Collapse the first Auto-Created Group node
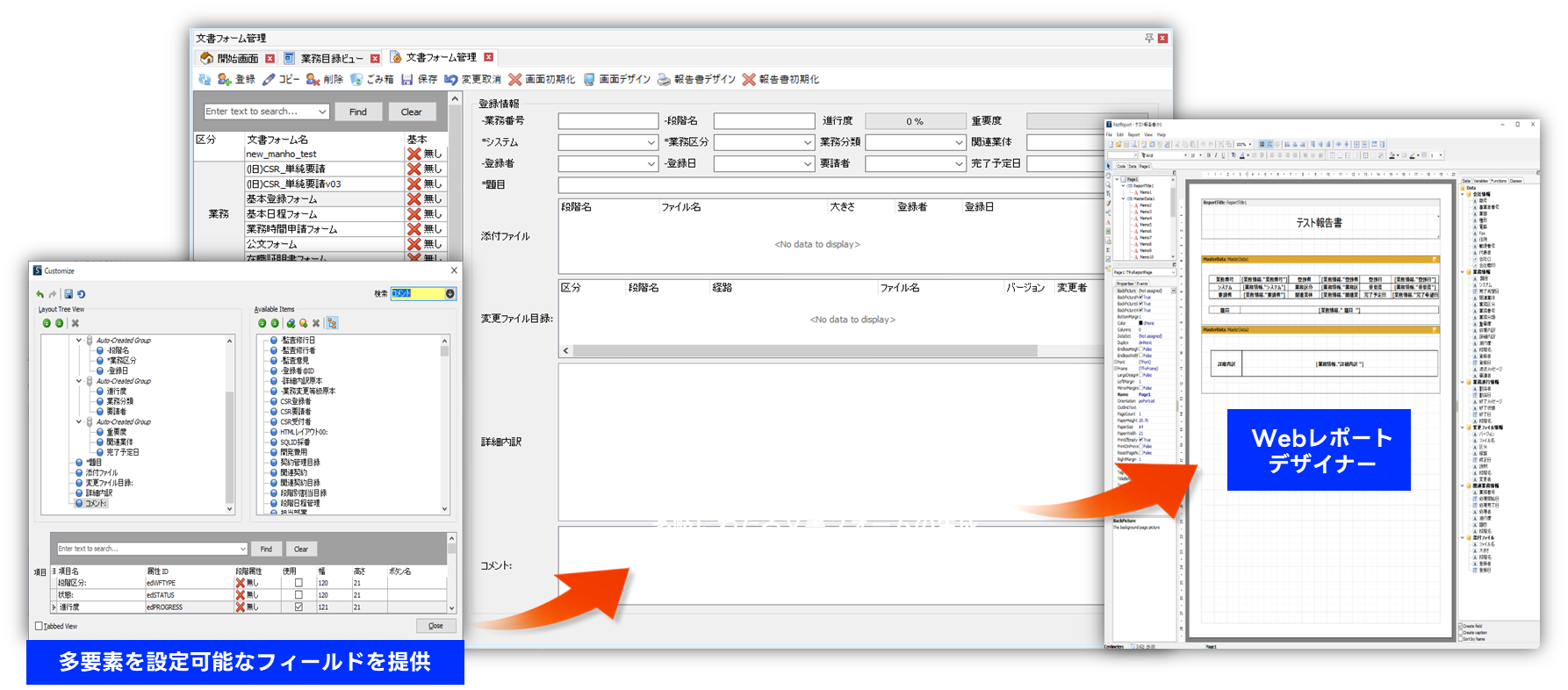 79,341
